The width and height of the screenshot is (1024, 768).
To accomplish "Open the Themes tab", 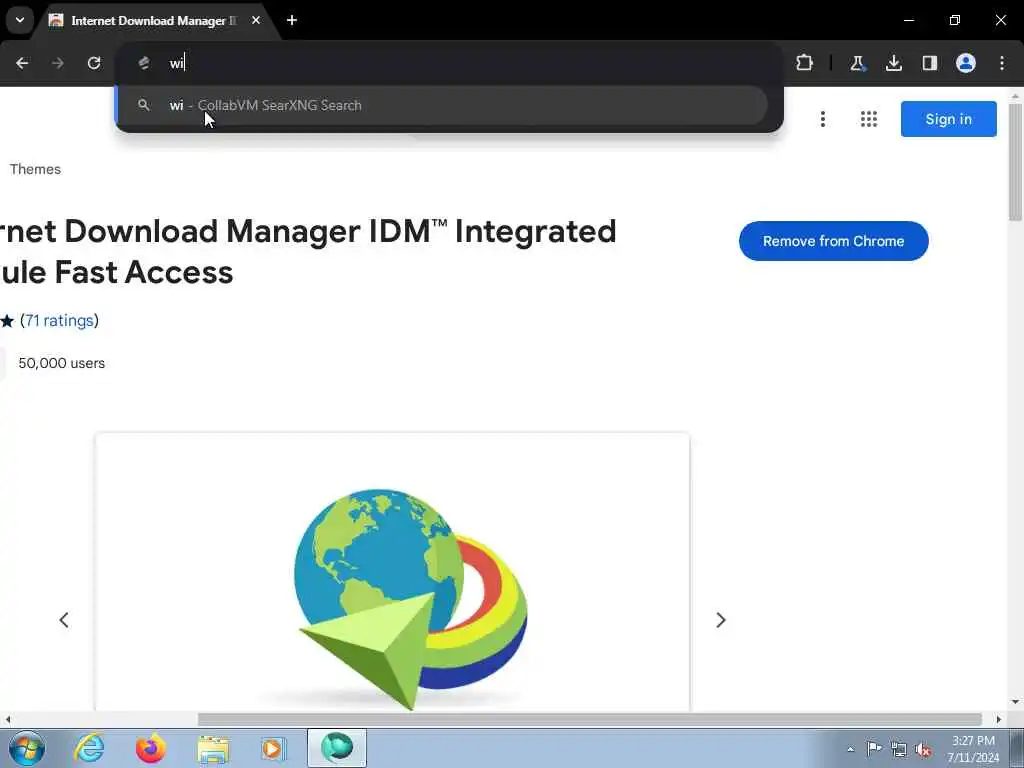I will pos(35,169).
